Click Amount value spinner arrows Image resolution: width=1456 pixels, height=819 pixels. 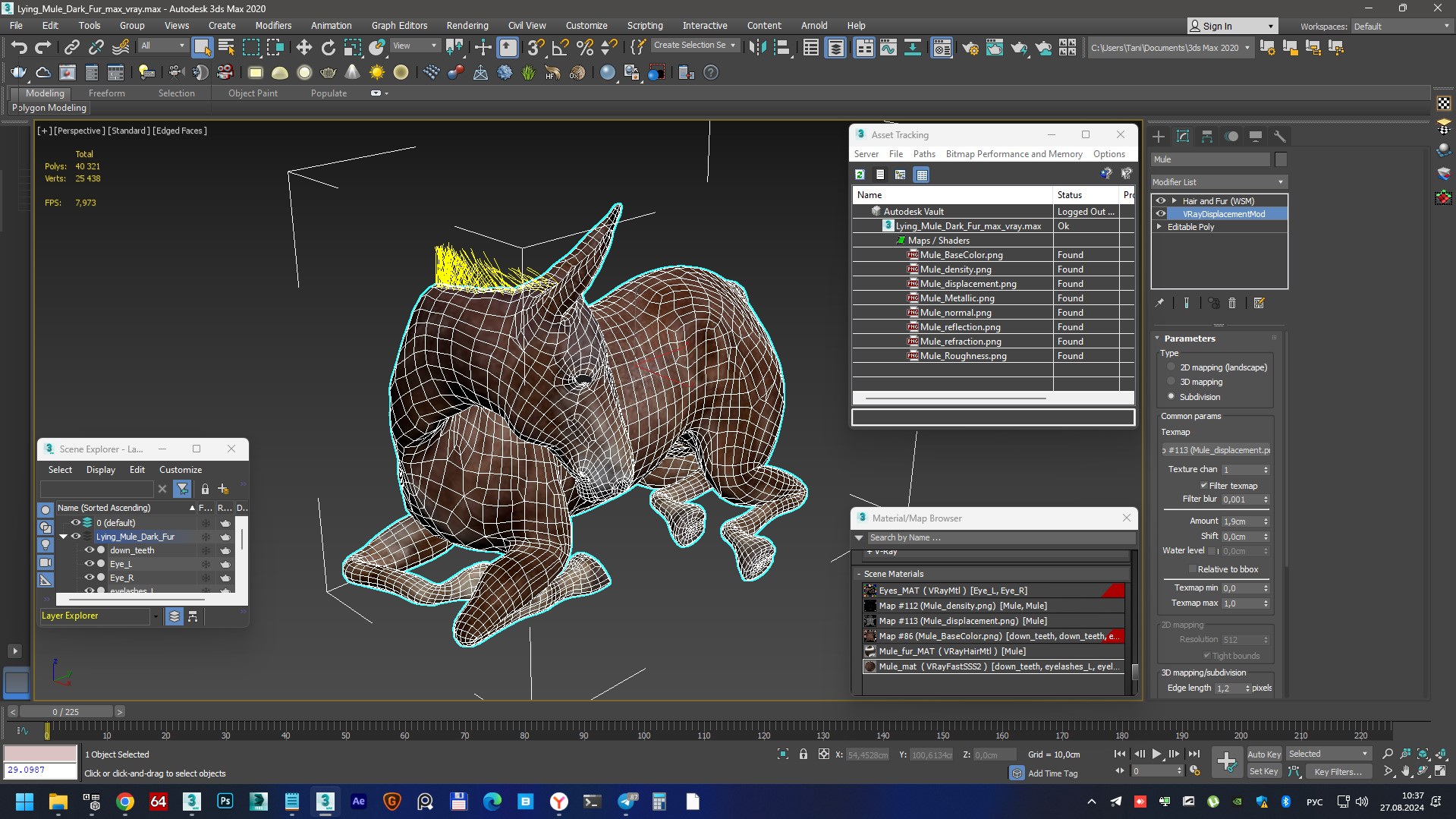click(1266, 521)
